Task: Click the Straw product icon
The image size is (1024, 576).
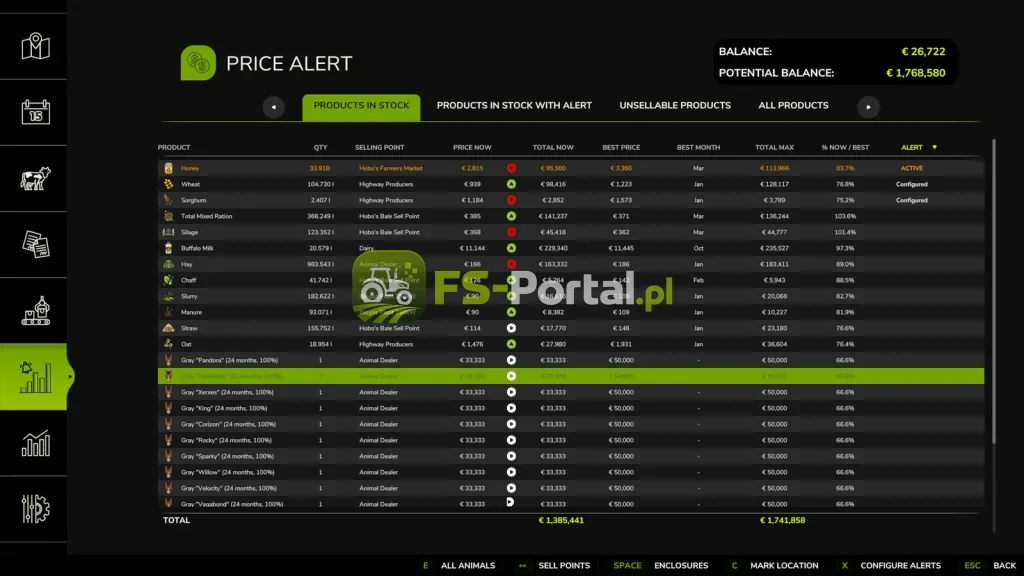Action: [168, 328]
